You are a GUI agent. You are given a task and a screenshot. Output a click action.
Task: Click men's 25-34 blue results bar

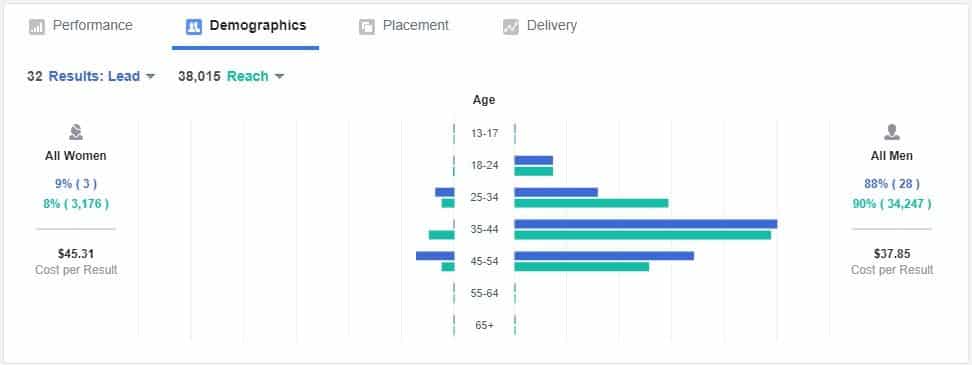coord(556,192)
